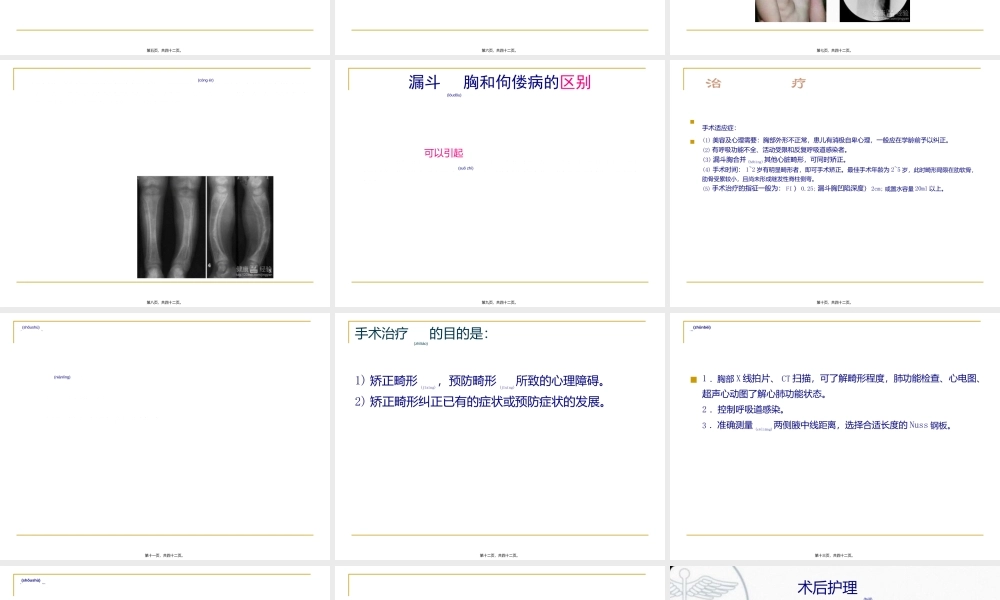This screenshot has height=600, width=1000.
Task: Select the leg X-ray image on the 可以引起 slide
Action: (205, 227)
